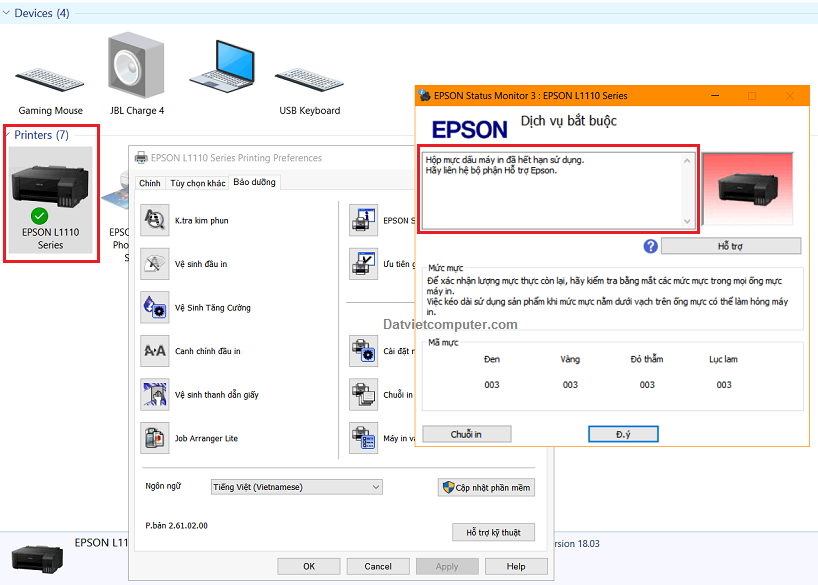Start Vệ Sinh Tăng Cường power cleaning icon
Viewport: 818px width, 585px height.
pos(155,307)
